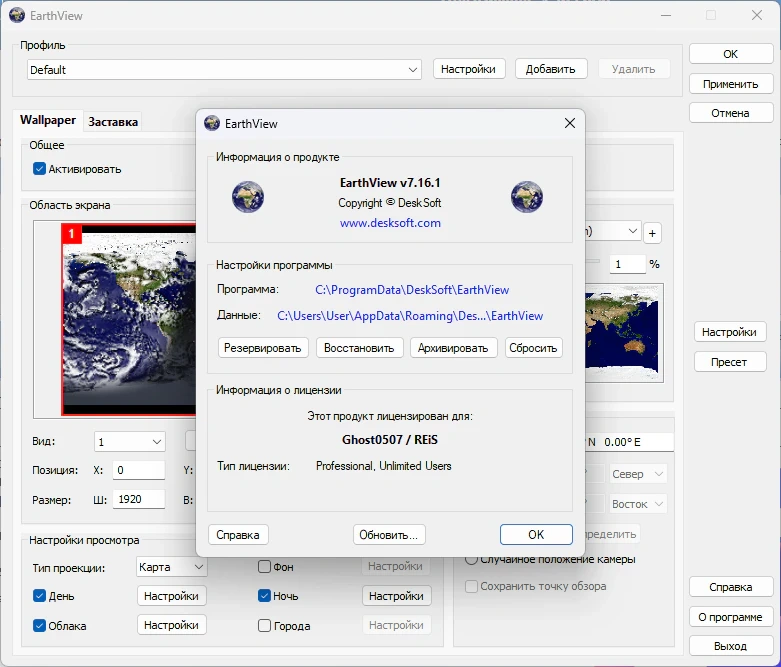The height and width of the screenshot is (667, 781).
Task: Click screen area preview thumbnail number 1
Action: (x=129, y=319)
